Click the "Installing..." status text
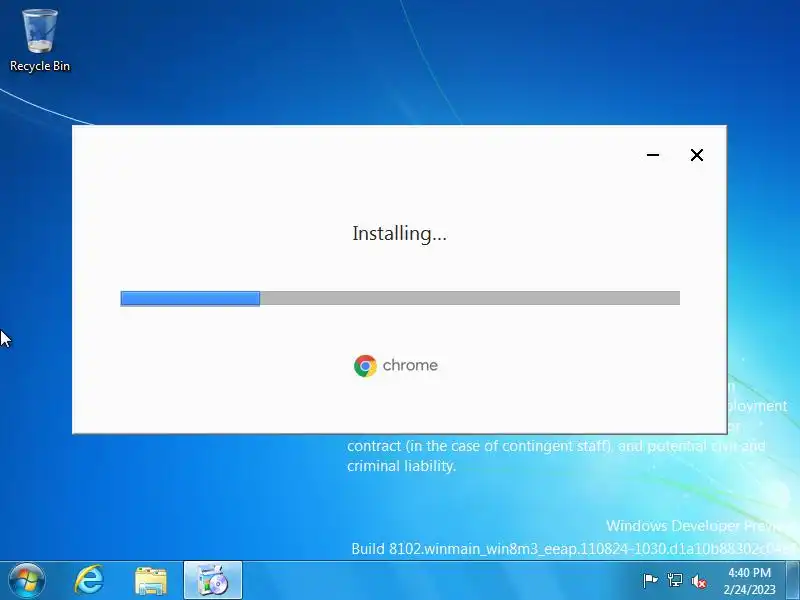This screenshot has height=600, width=800. pyautogui.click(x=399, y=234)
